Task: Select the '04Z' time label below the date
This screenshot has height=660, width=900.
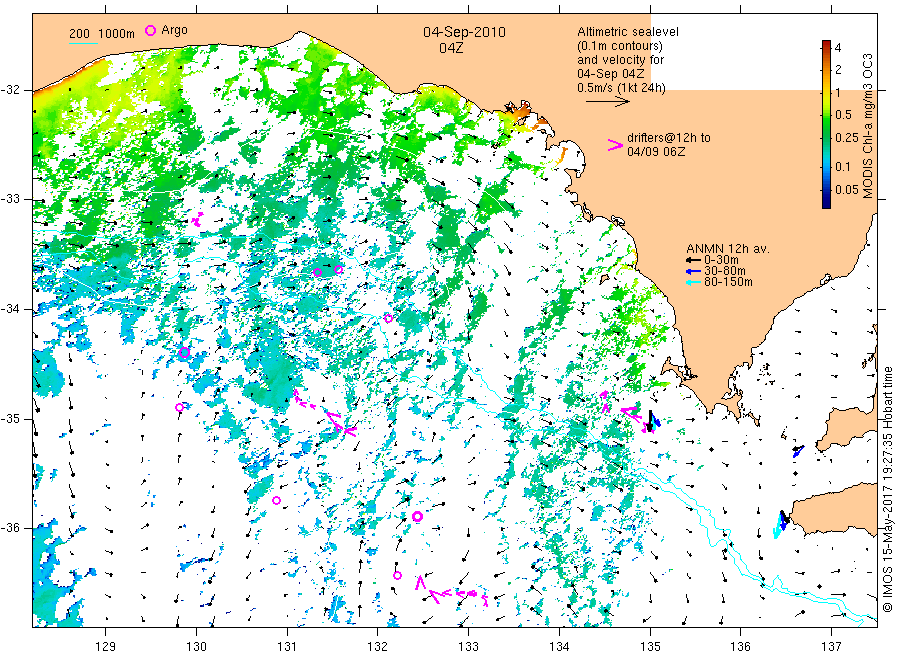Action: click(x=451, y=48)
